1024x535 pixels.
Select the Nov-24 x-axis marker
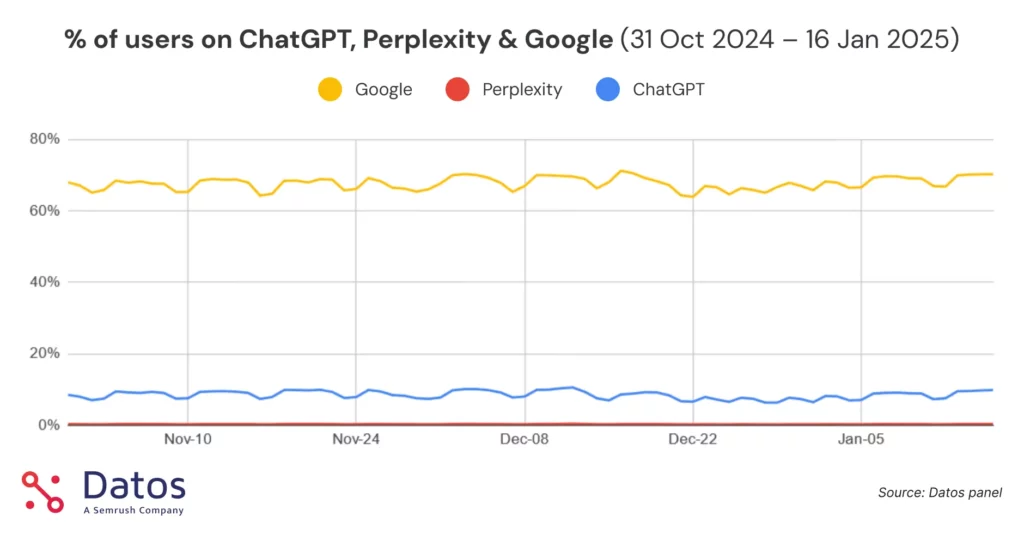coord(357,438)
